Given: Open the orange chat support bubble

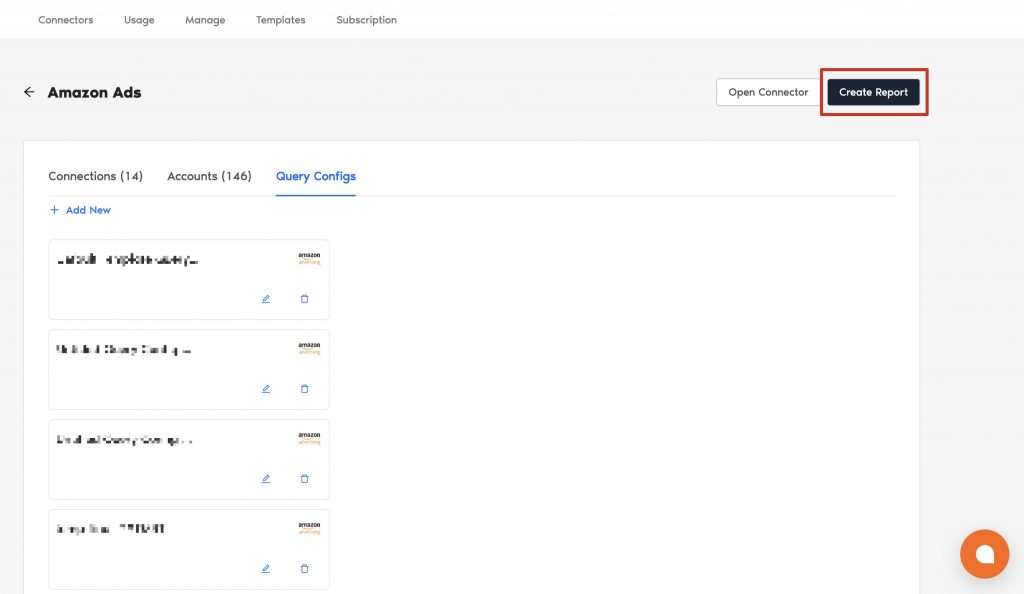Looking at the screenshot, I should [984, 554].
